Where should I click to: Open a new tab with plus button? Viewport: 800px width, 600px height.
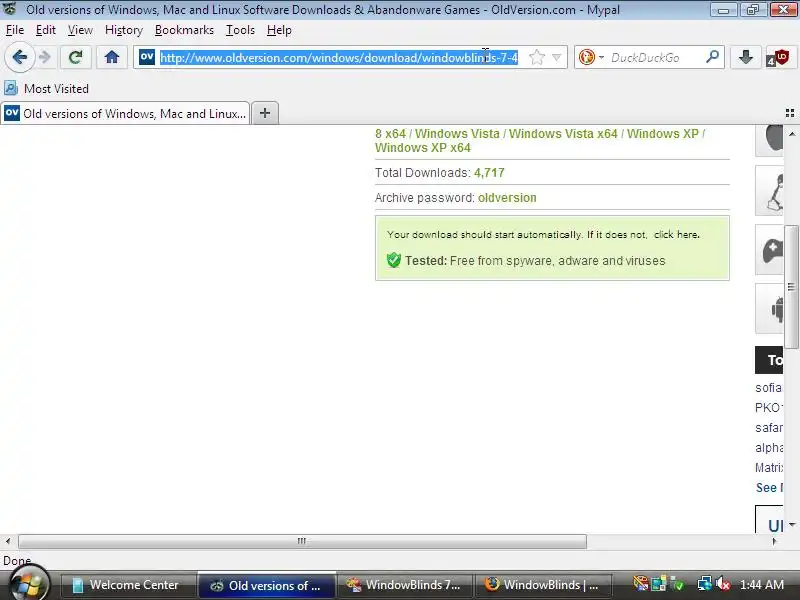point(265,113)
